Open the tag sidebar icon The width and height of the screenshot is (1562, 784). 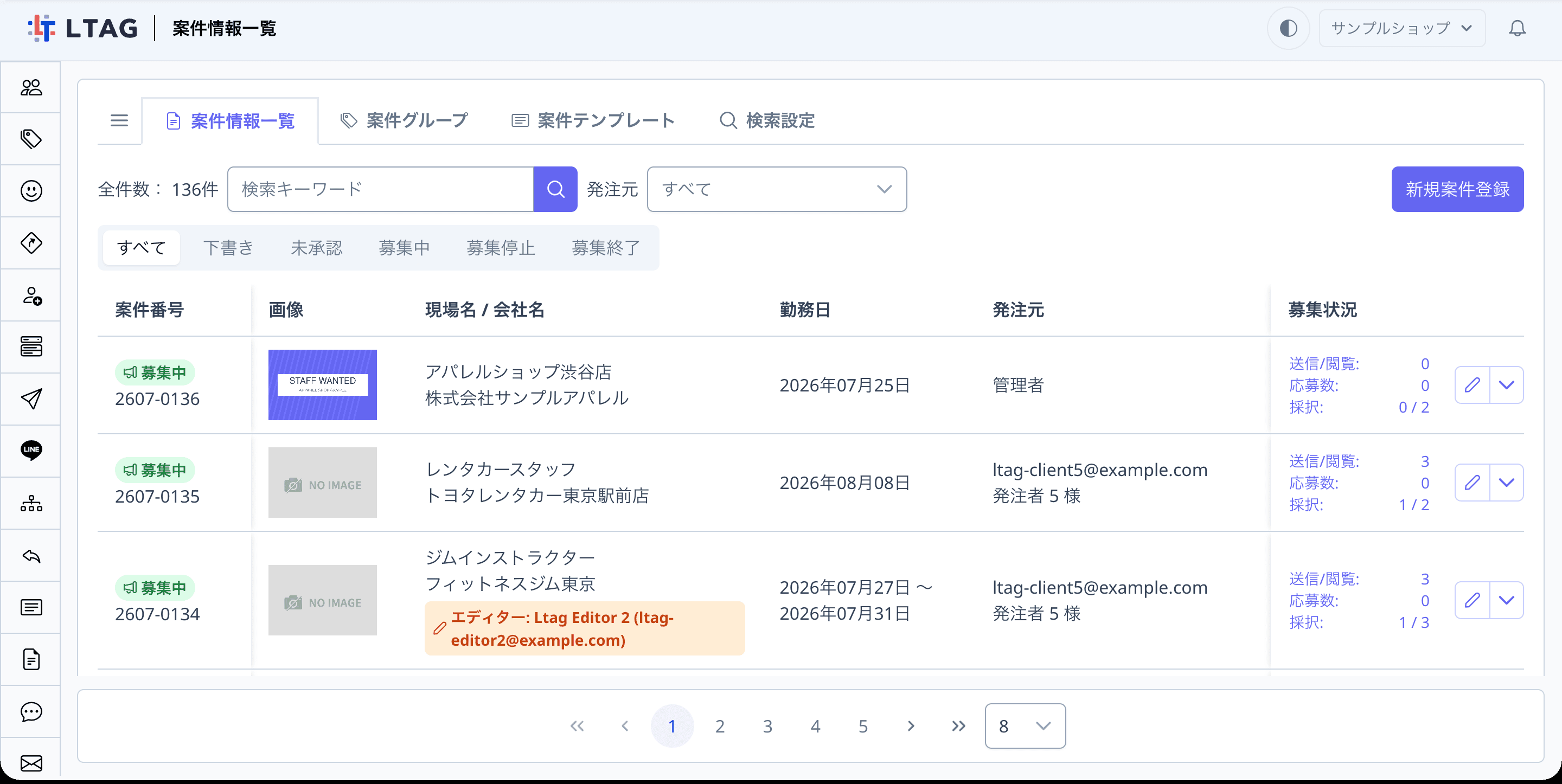31,139
